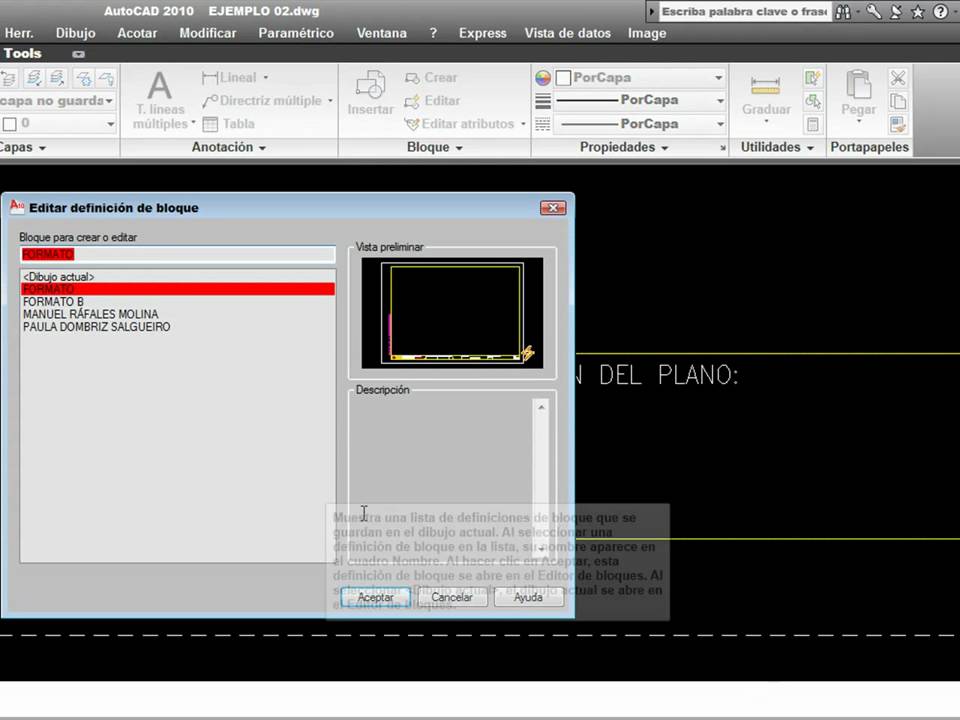Click the Copiar clipboard icon
The height and width of the screenshot is (720, 960).
tap(898, 101)
